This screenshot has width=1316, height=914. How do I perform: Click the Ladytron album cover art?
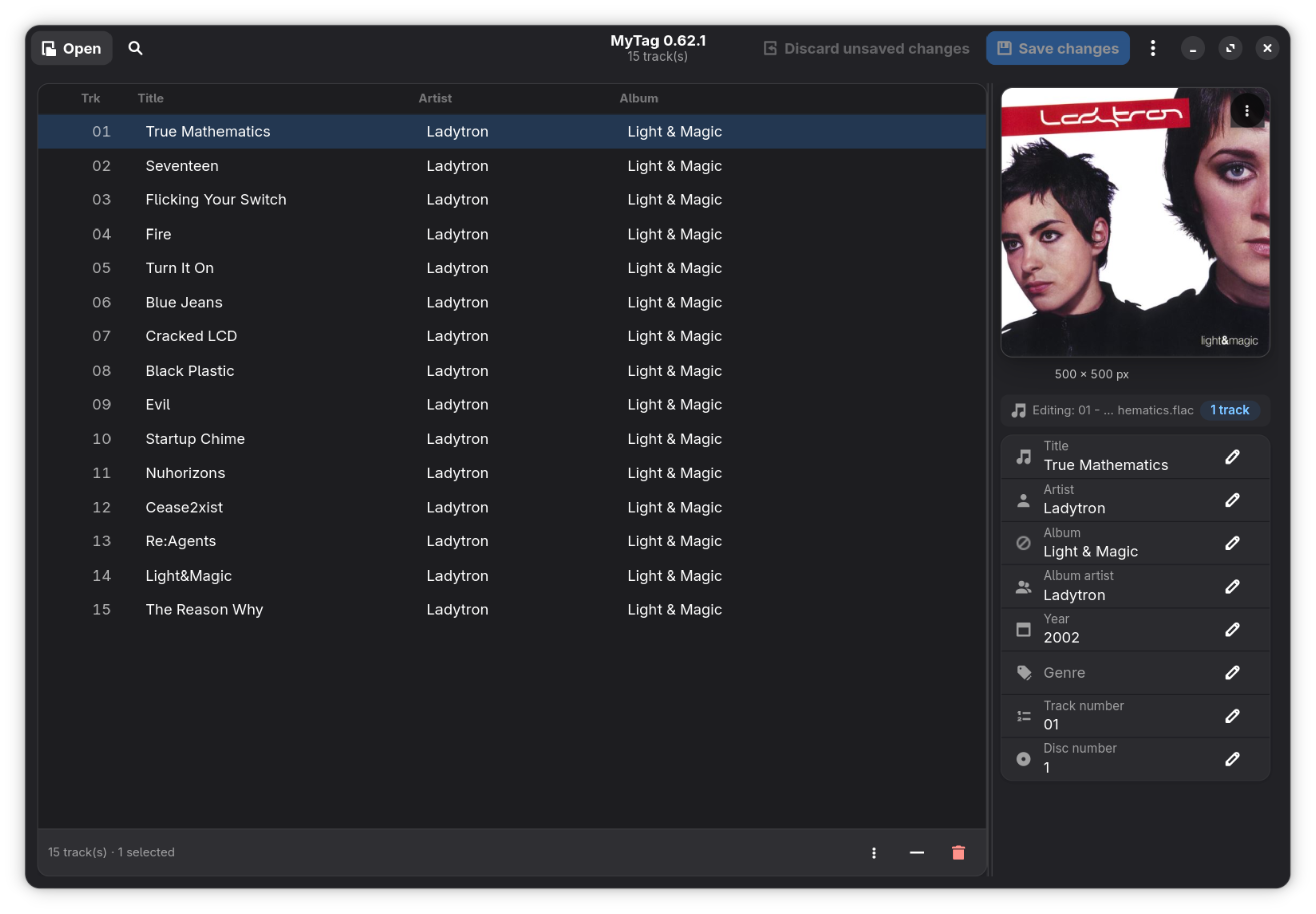(x=1135, y=222)
